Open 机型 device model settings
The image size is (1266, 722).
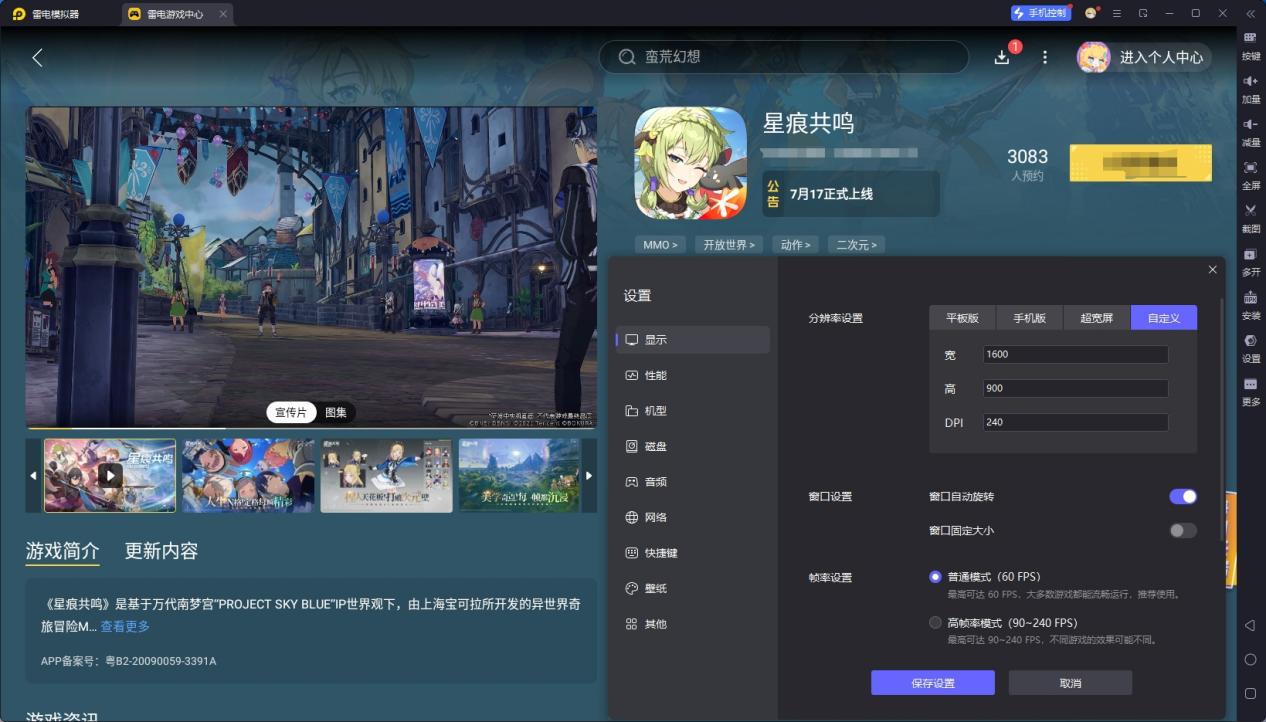(x=693, y=411)
